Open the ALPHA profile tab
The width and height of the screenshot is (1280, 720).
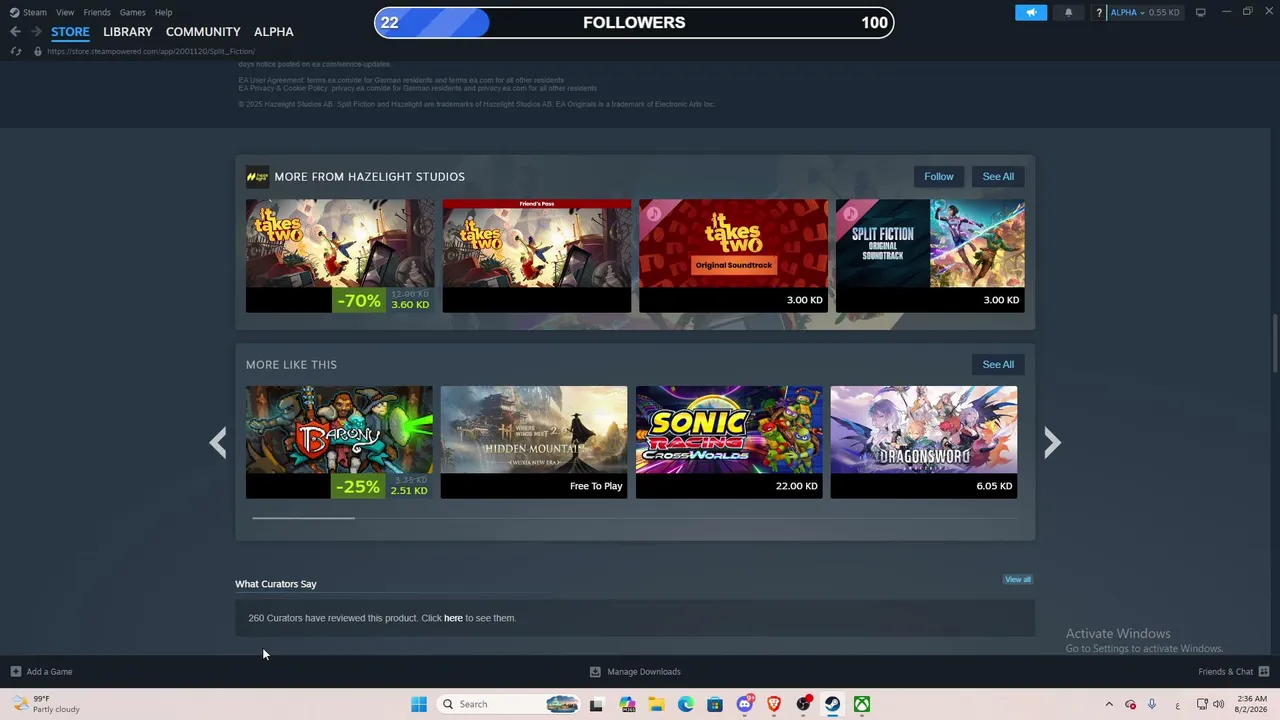click(x=274, y=32)
